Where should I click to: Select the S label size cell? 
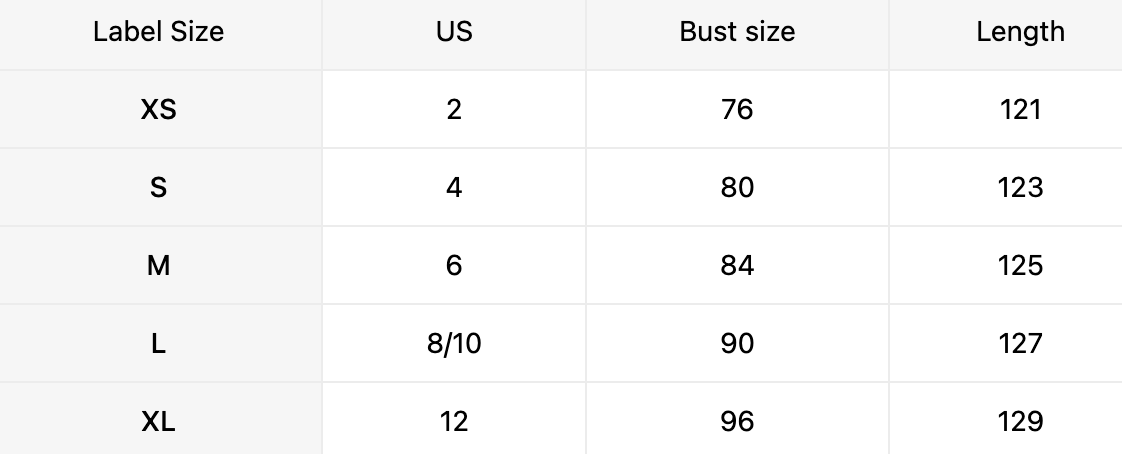158,187
